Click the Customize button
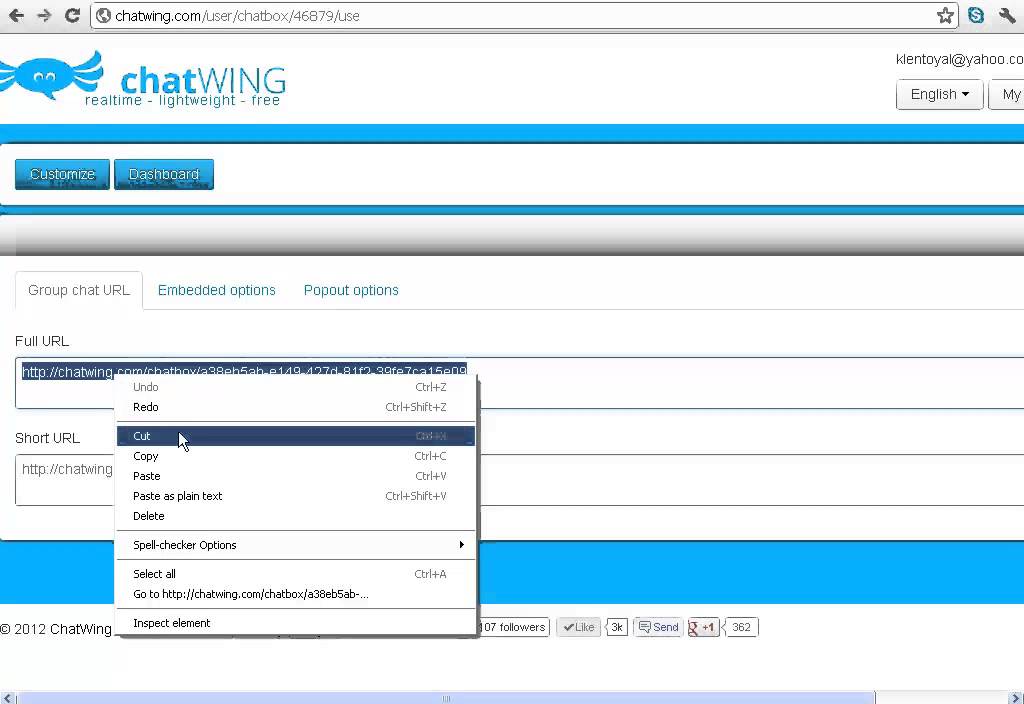 [x=62, y=174]
